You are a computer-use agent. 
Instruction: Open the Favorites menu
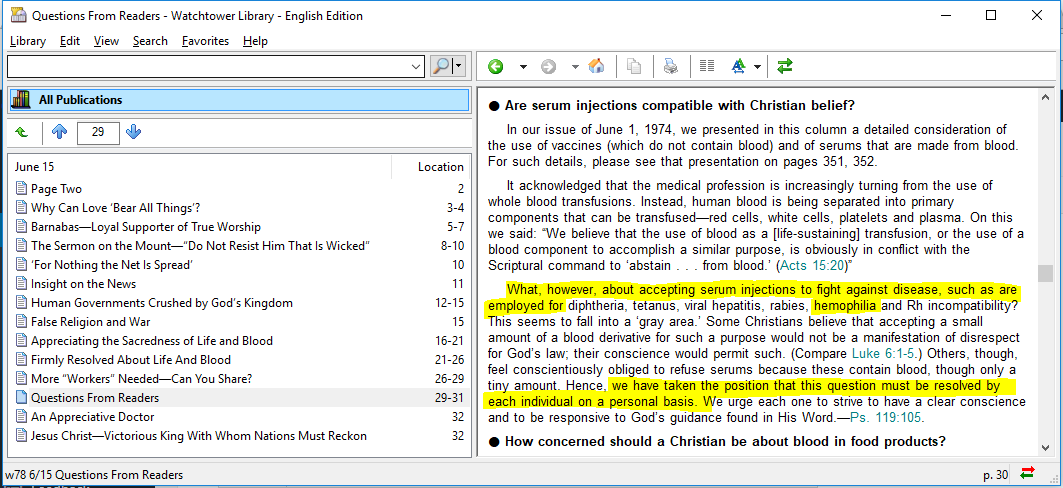tap(205, 41)
